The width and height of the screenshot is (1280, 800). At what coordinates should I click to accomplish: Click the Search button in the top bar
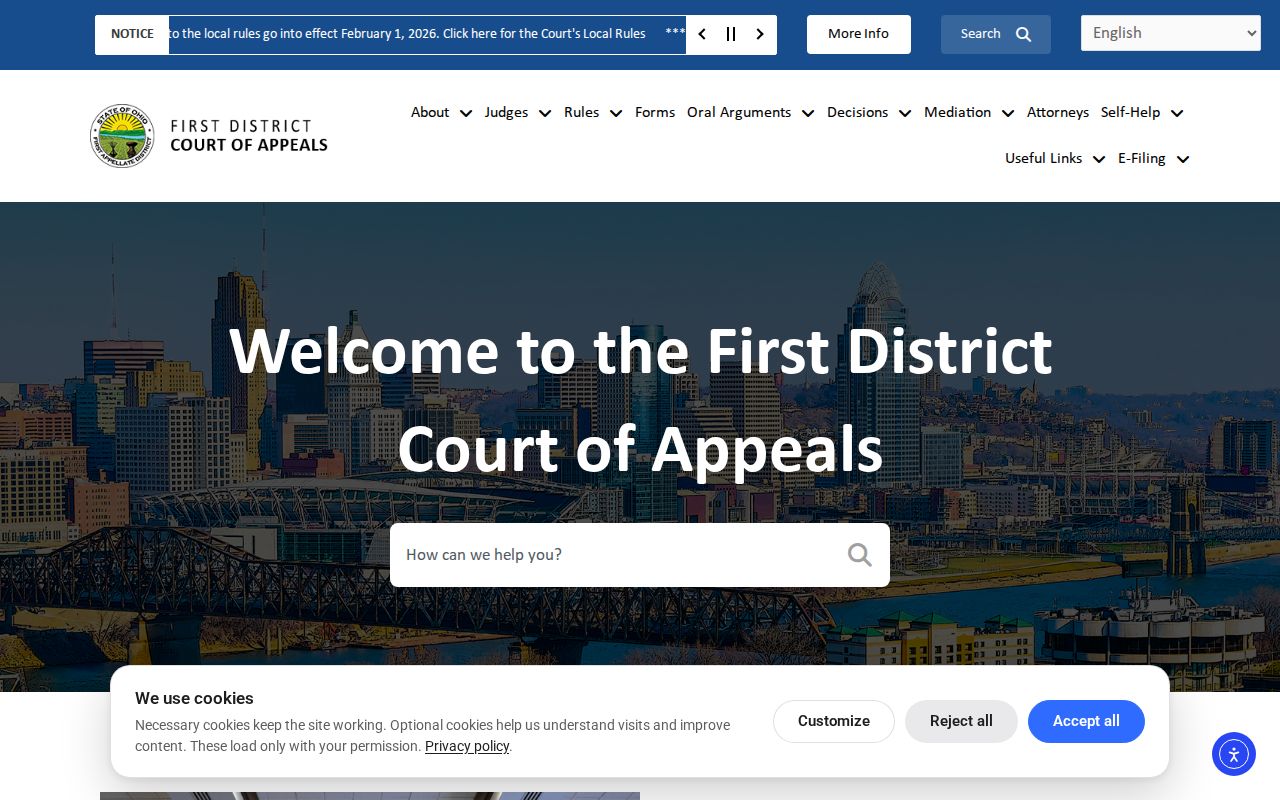(x=996, y=34)
